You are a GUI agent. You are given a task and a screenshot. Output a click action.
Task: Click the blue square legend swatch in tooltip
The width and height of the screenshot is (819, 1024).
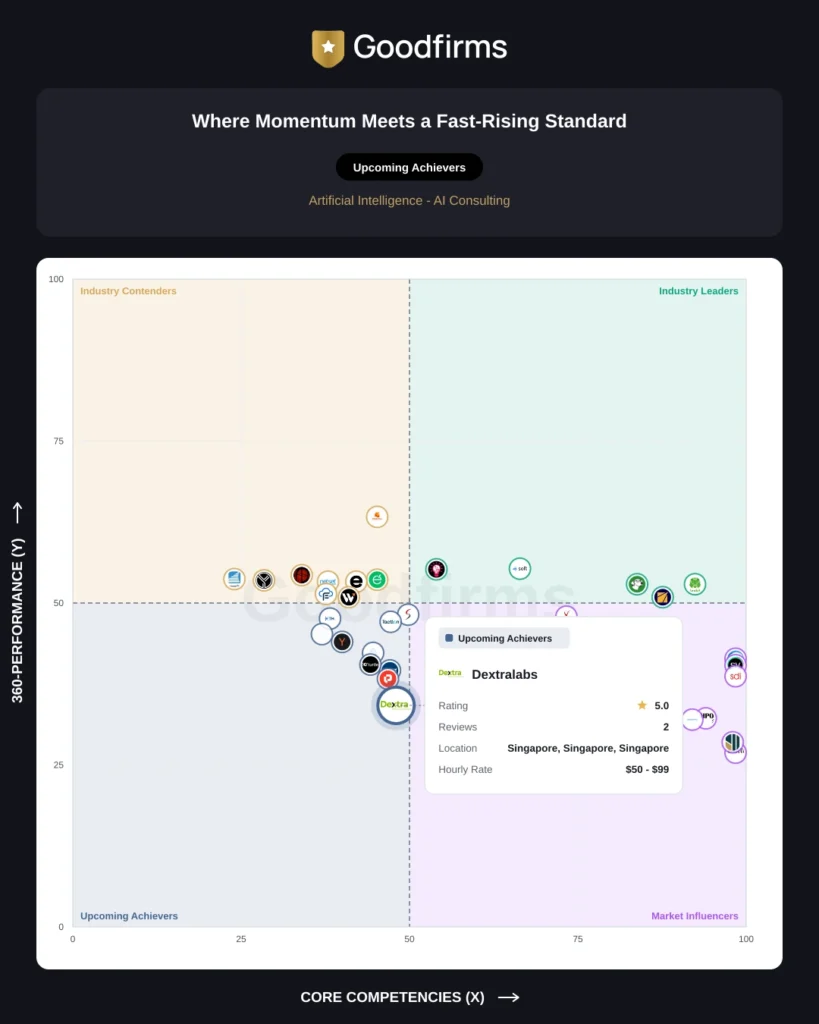point(449,638)
